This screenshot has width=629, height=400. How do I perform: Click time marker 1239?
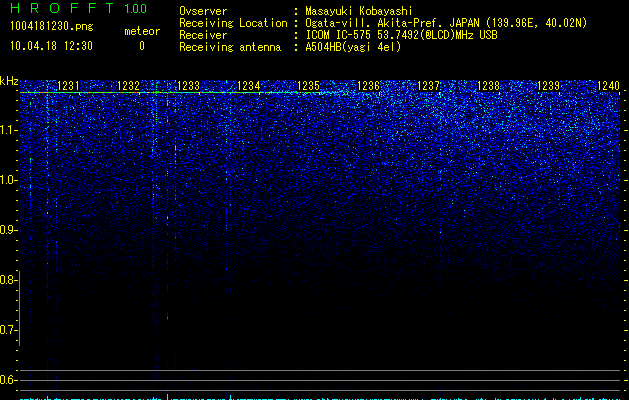point(548,86)
